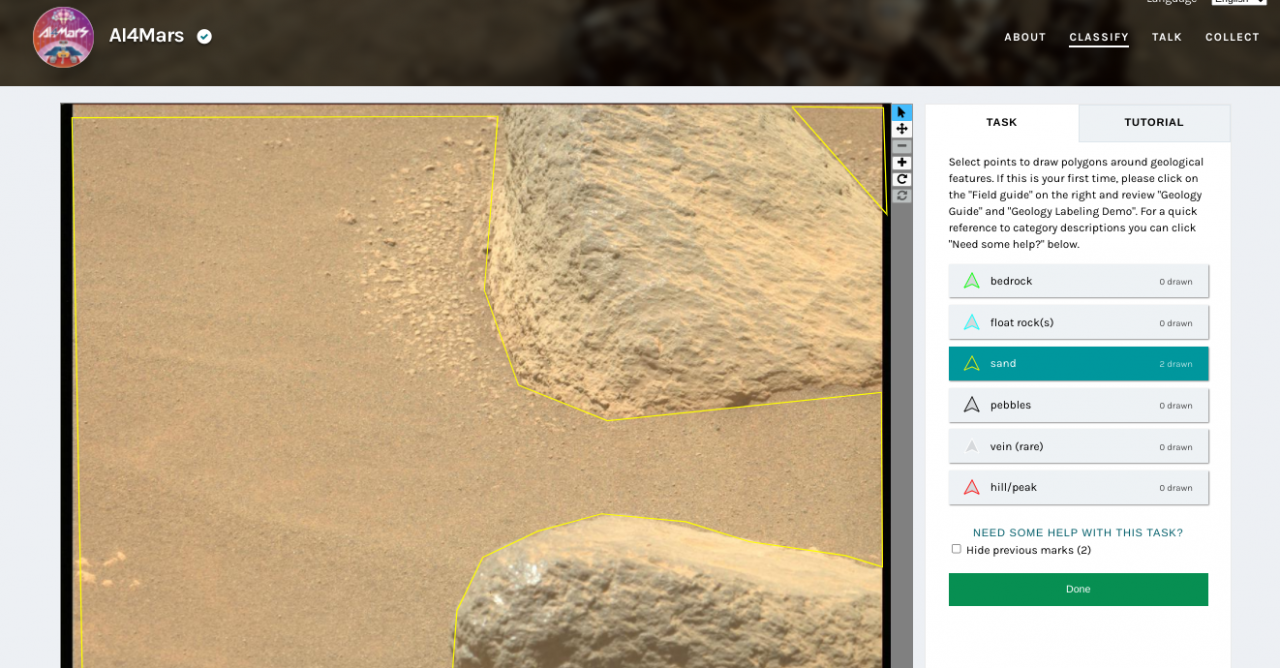The image size is (1280, 668).
Task: Go to the CLASSIFY page
Action: tap(1099, 37)
